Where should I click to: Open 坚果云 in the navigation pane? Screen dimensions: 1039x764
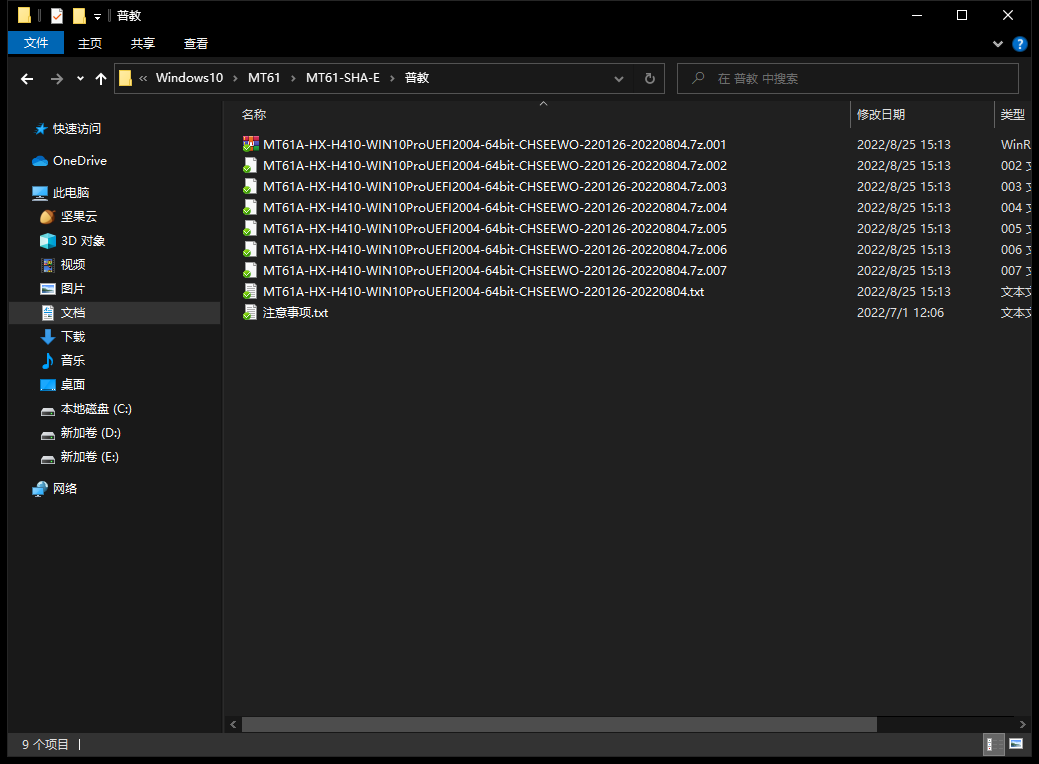[x=79, y=217]
